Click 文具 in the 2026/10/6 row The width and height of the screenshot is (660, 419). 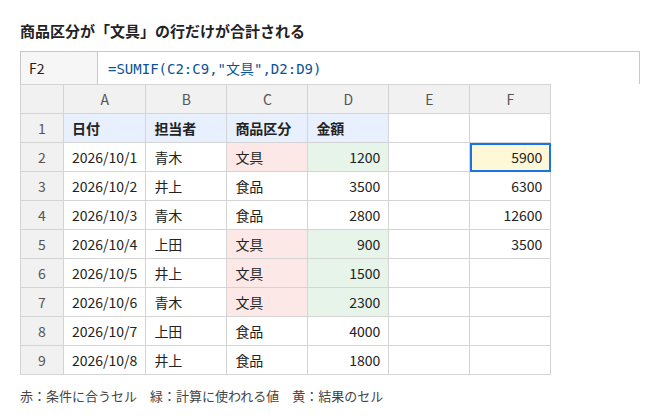point(267,303)
